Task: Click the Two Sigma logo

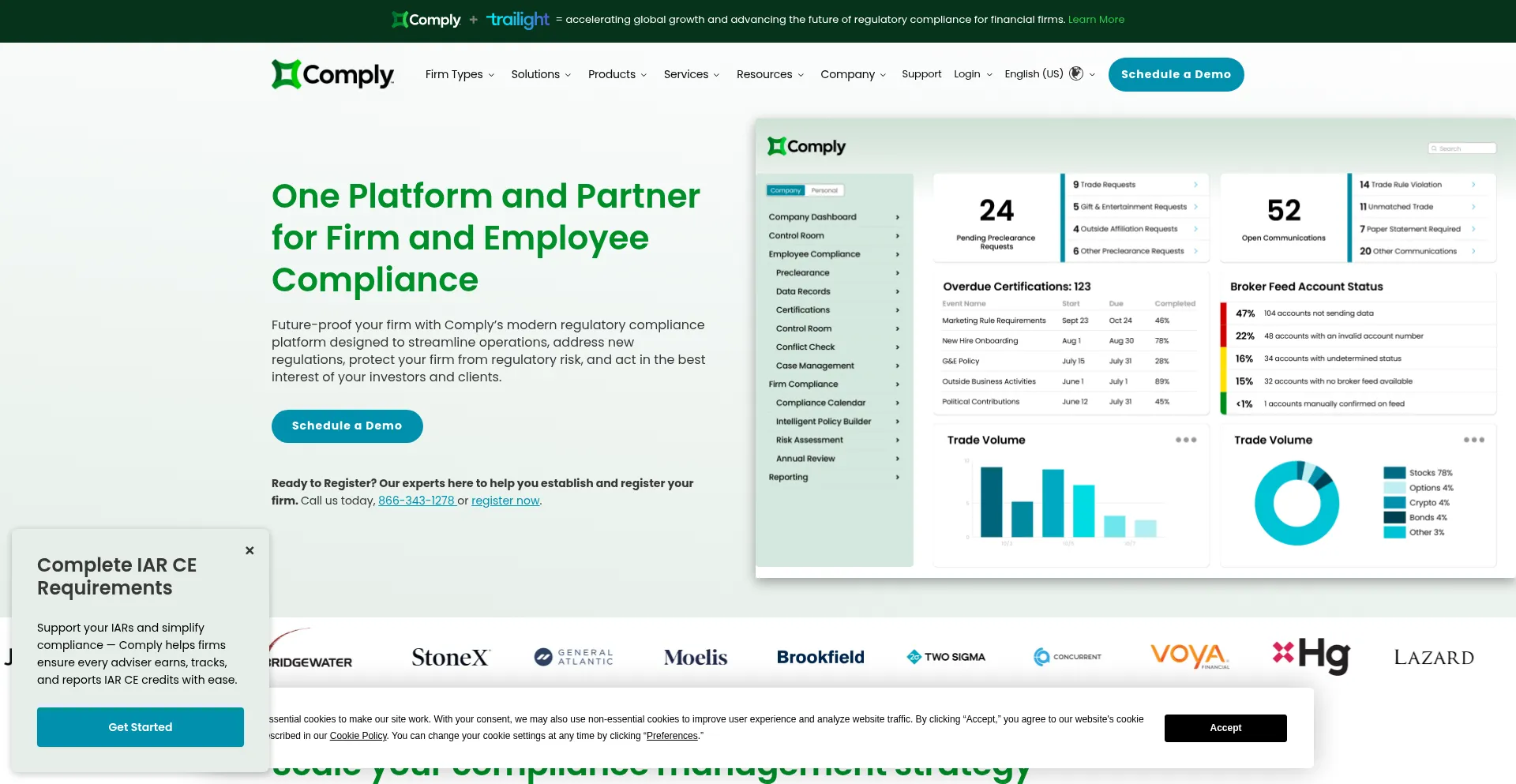Action: (x=946, y=657)
